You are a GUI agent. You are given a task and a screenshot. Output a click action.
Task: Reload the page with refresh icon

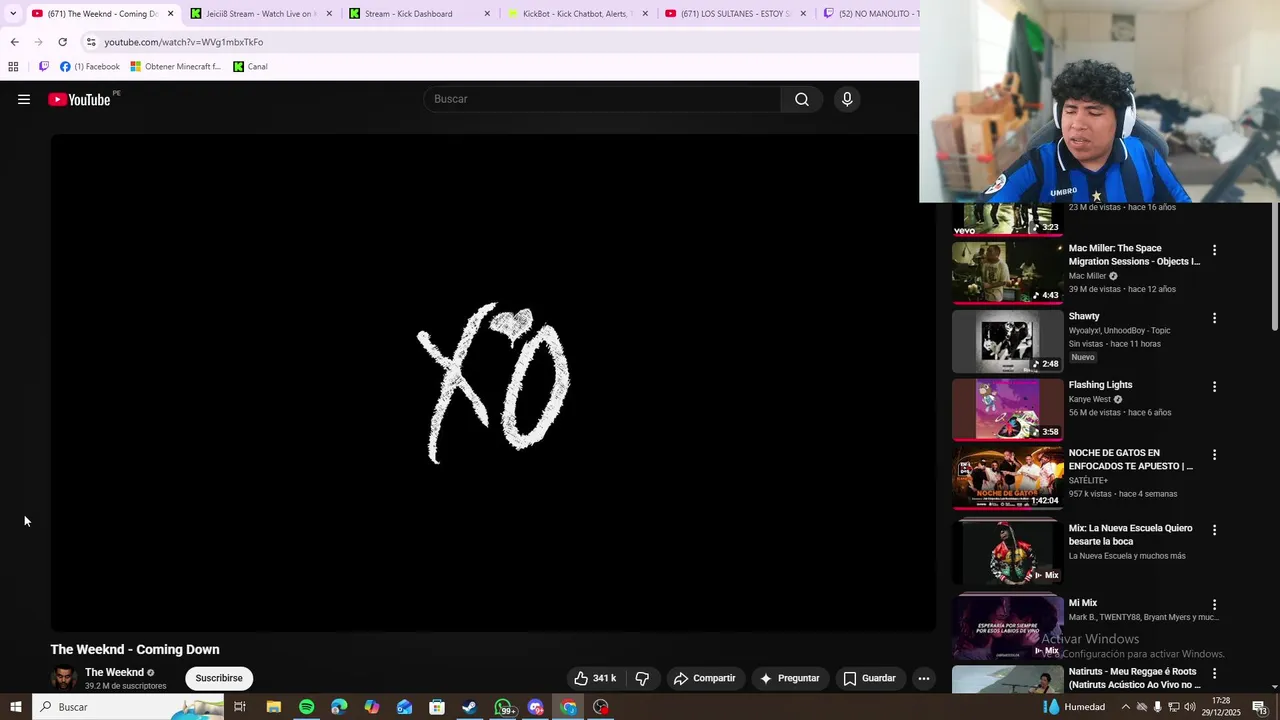pyautogui.click(x=62, y=42)
